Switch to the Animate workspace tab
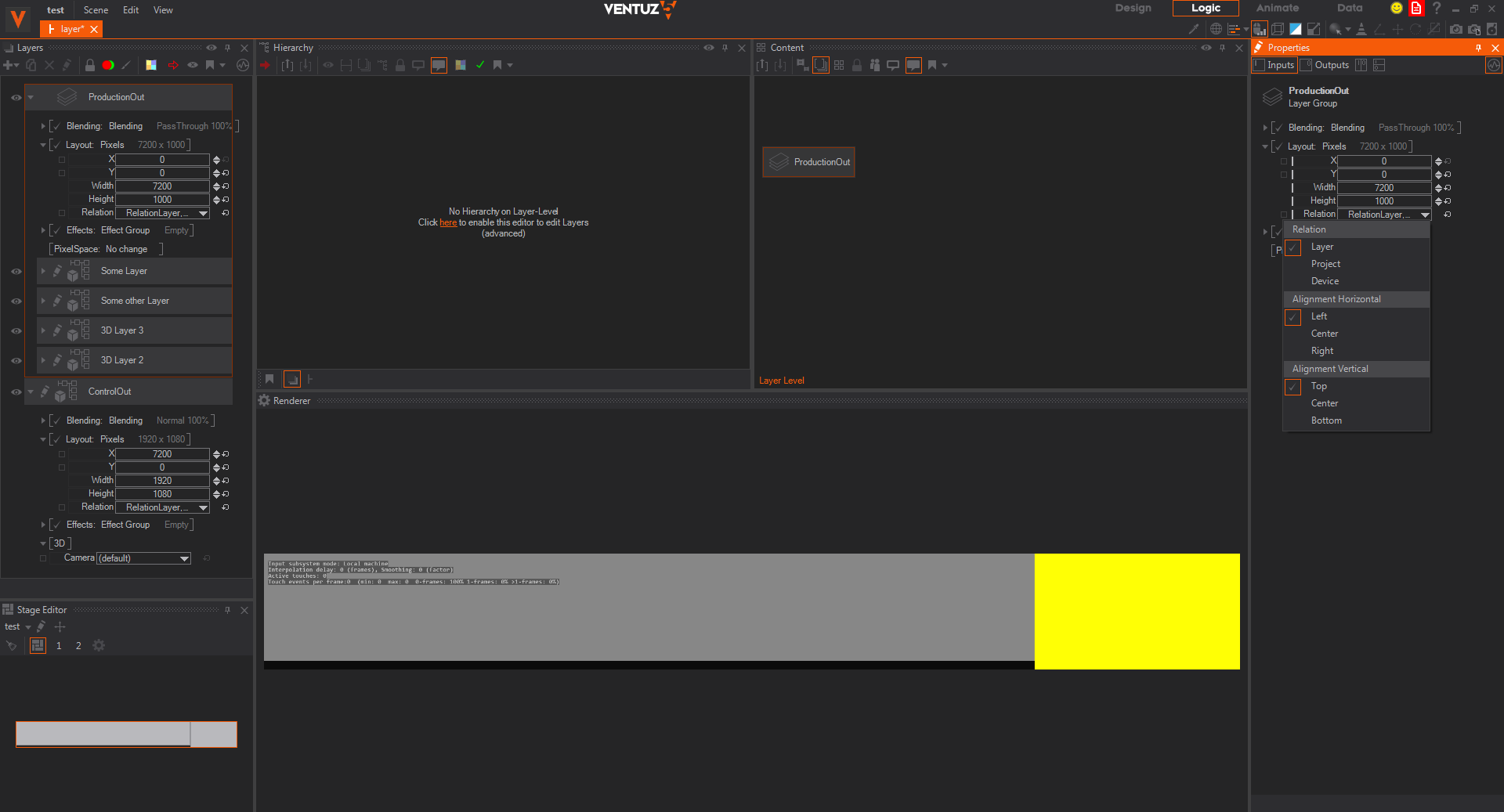The width and height of the screenshot is (1504, 812). 1277,9
